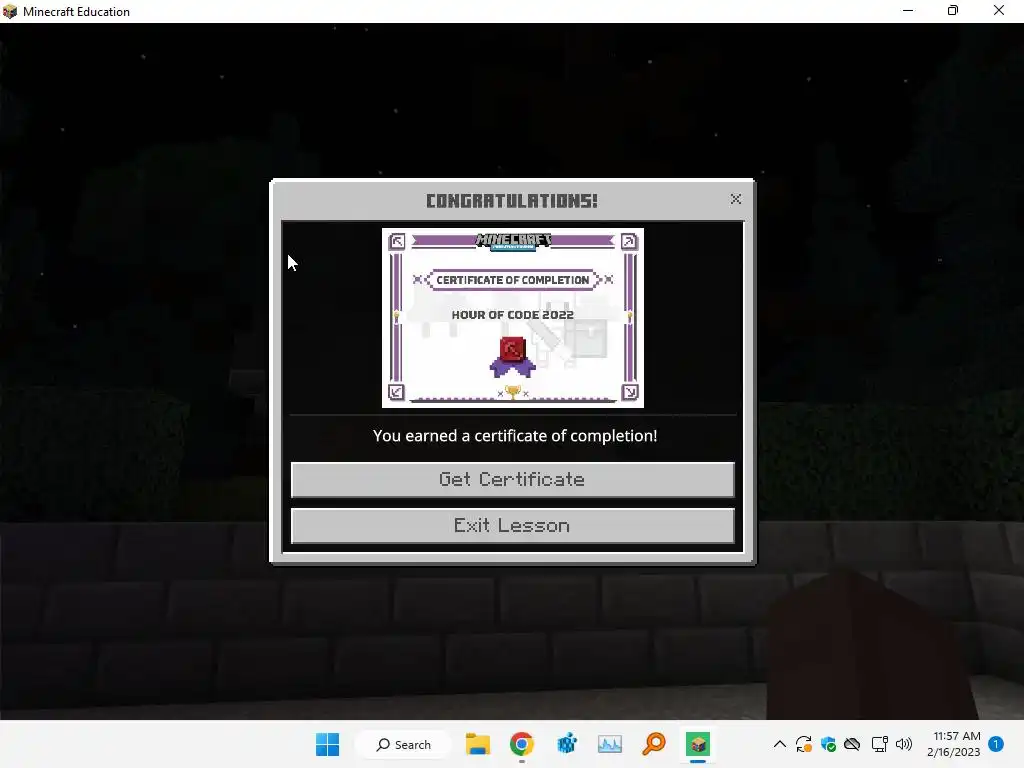Screen dimensions: 1024x768
Task: Open the clock showing 11:57 AM
Action: 954,744
